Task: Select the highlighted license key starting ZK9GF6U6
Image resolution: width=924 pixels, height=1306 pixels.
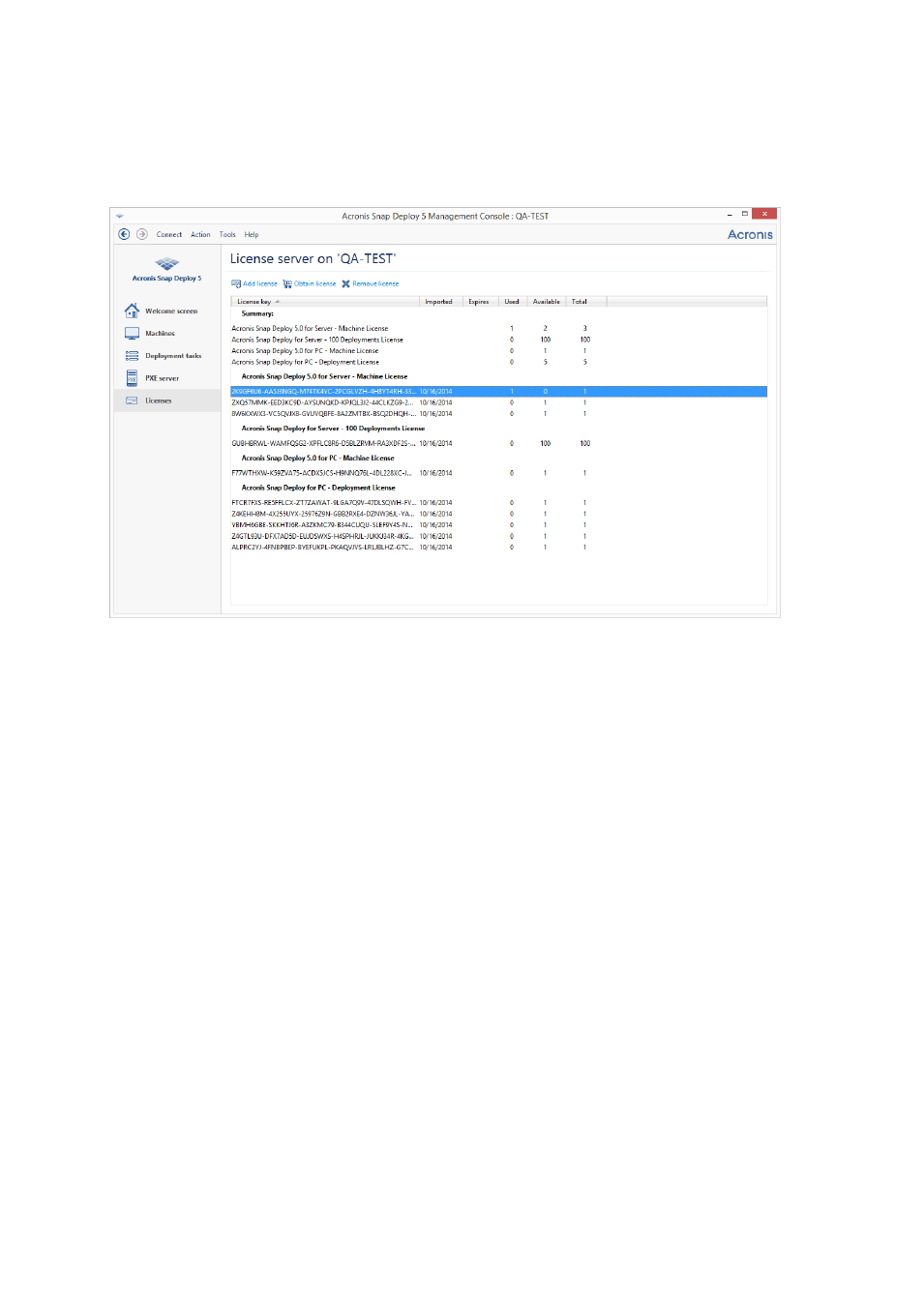Action: pos(498,392)
